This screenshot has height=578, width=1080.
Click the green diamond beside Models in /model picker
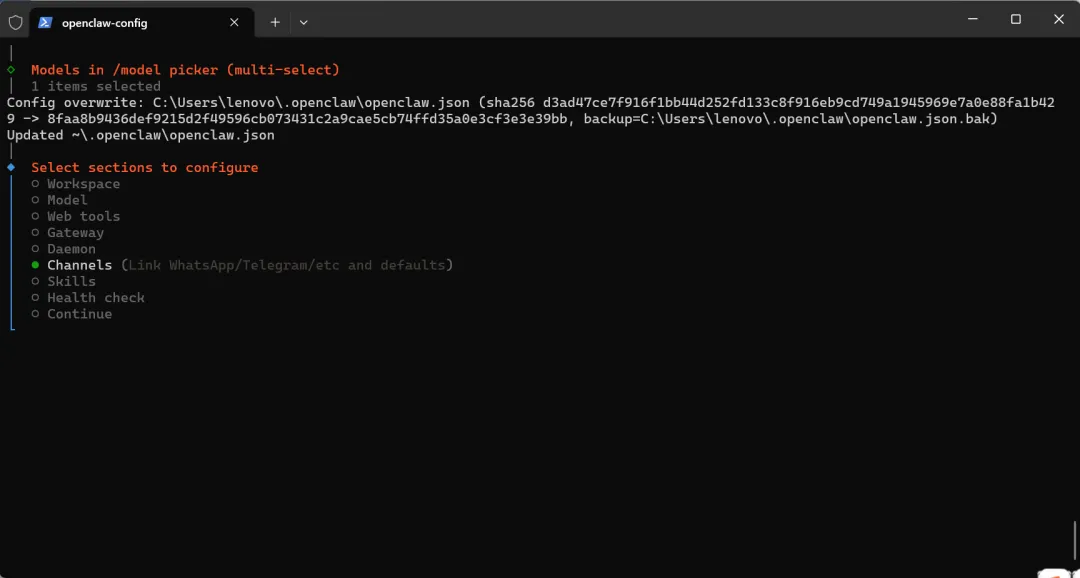point(11,70)
